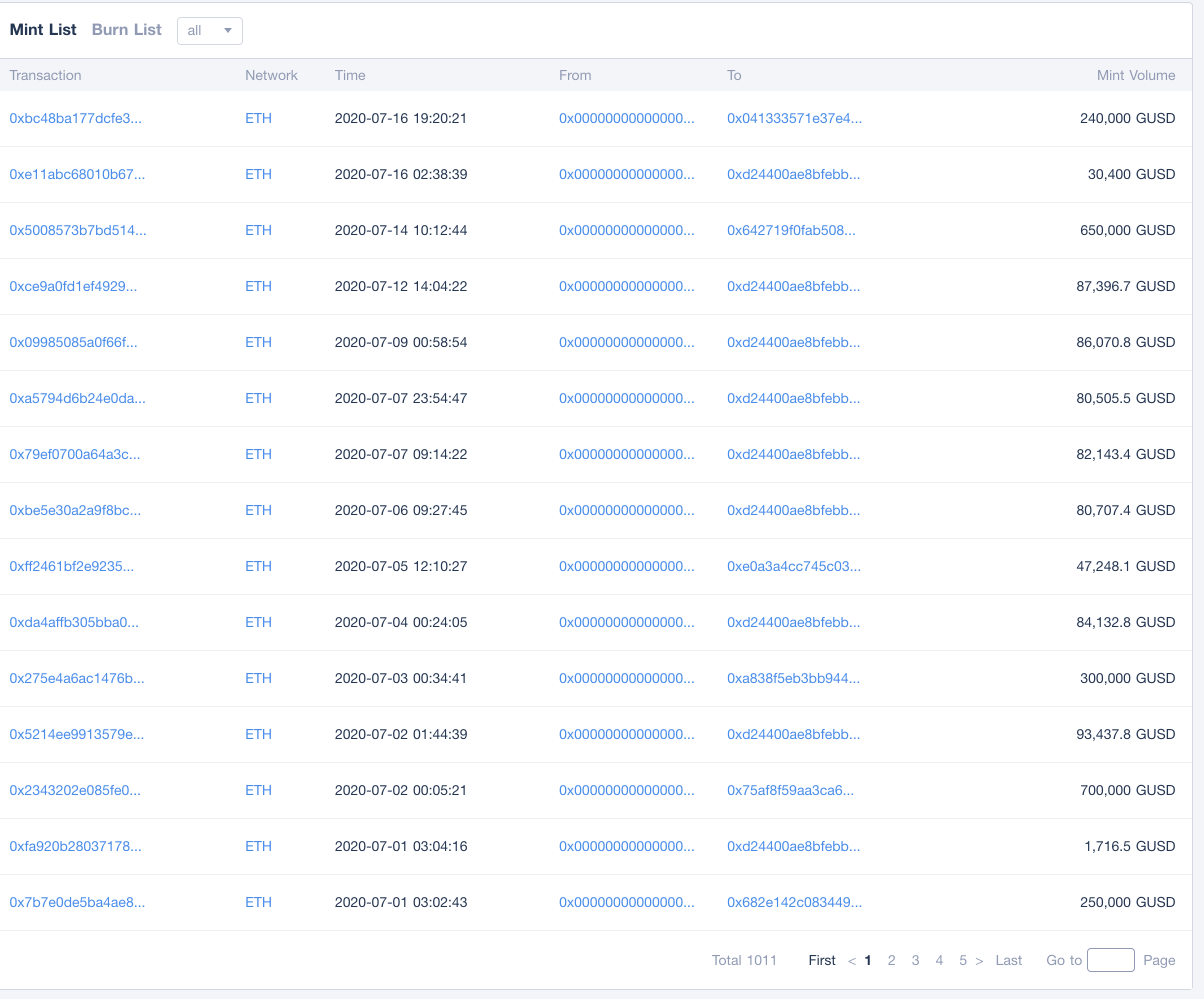Open To address in 30,400 GUSD row
Screen dimensions: 1204x999
click(x=793, y=174)
